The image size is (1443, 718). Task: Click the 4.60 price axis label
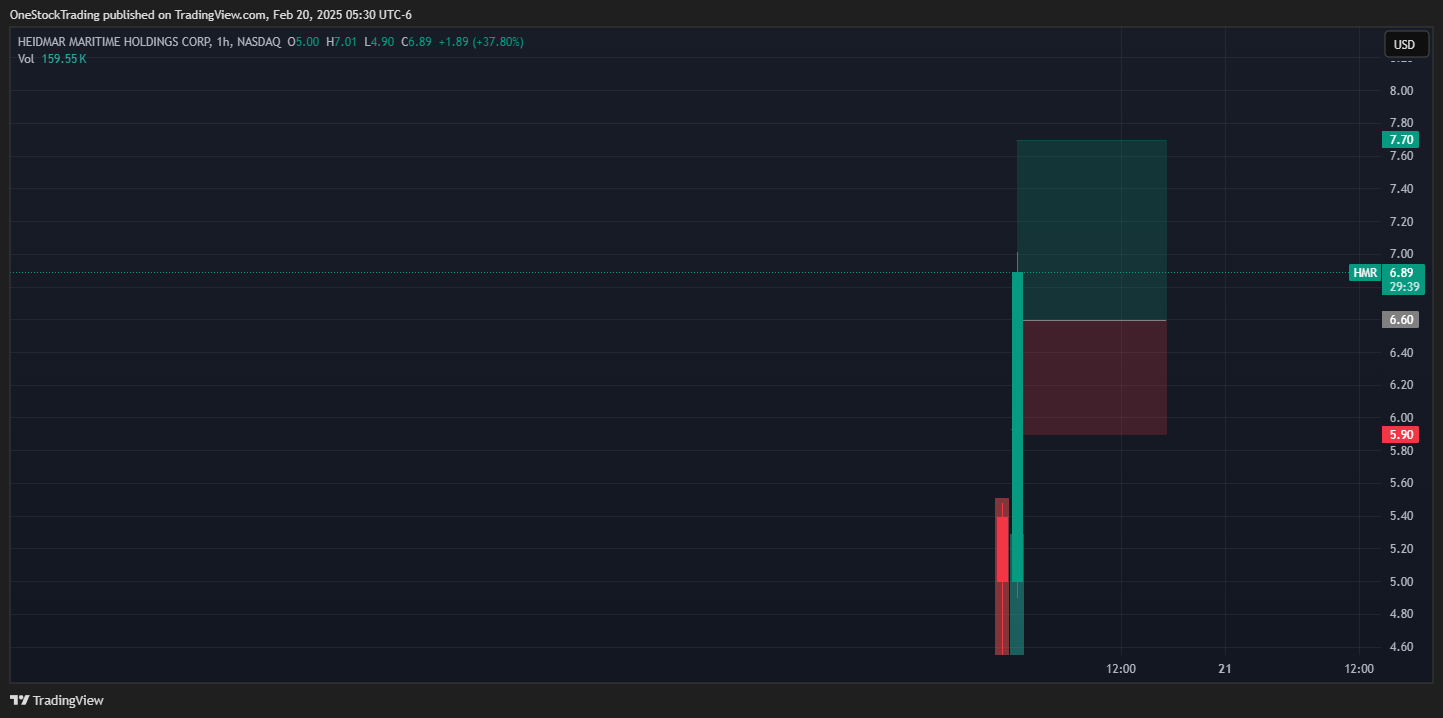1401,647
